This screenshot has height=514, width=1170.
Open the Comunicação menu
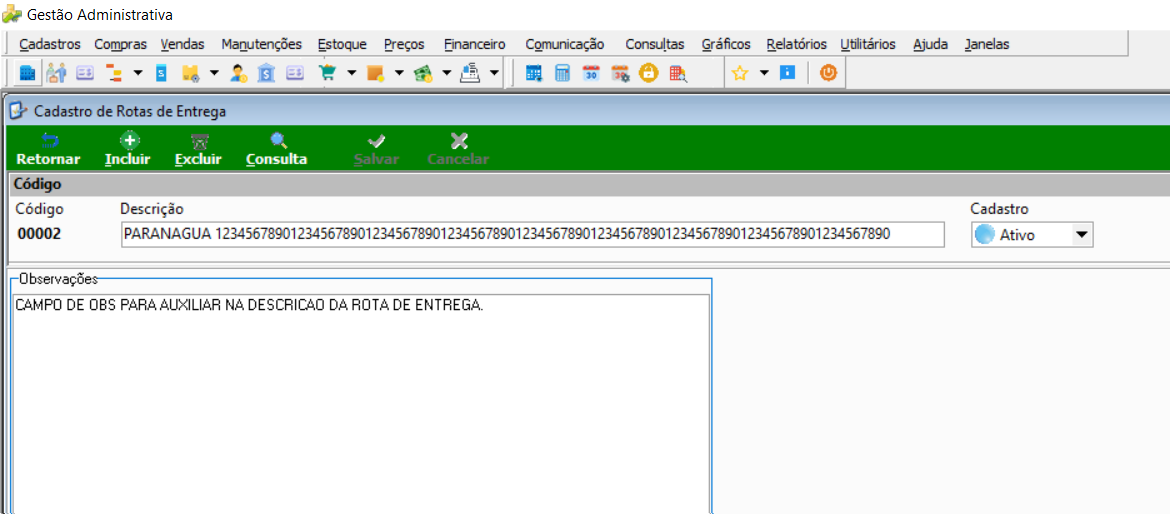click(565, 44)
